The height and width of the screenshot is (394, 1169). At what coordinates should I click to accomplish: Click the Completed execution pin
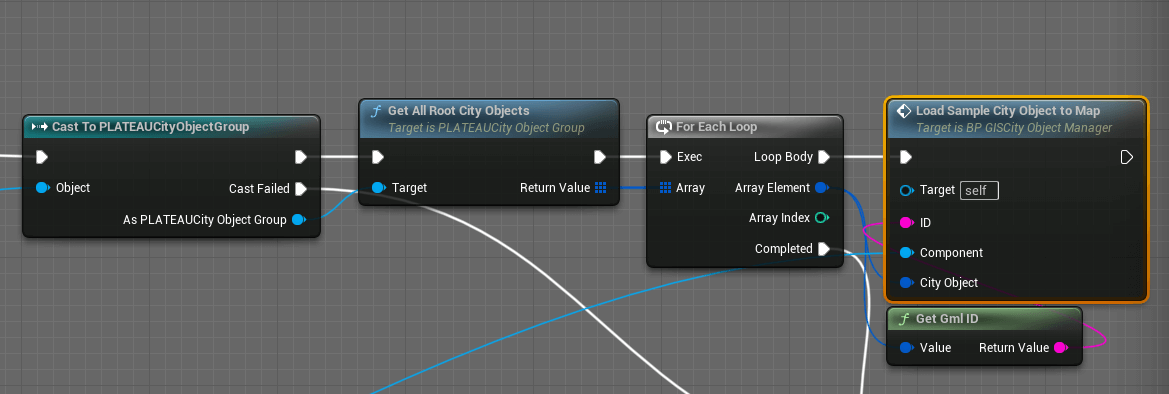click(824, 248)
